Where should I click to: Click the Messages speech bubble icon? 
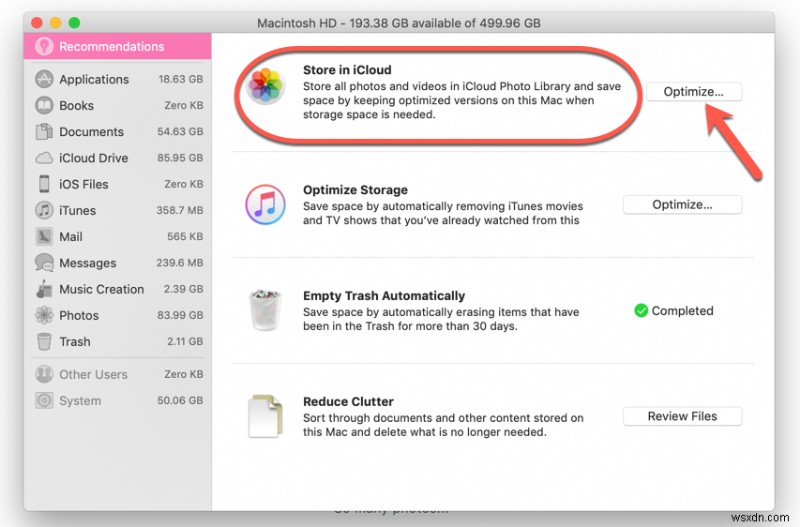[x=44, y=263]
